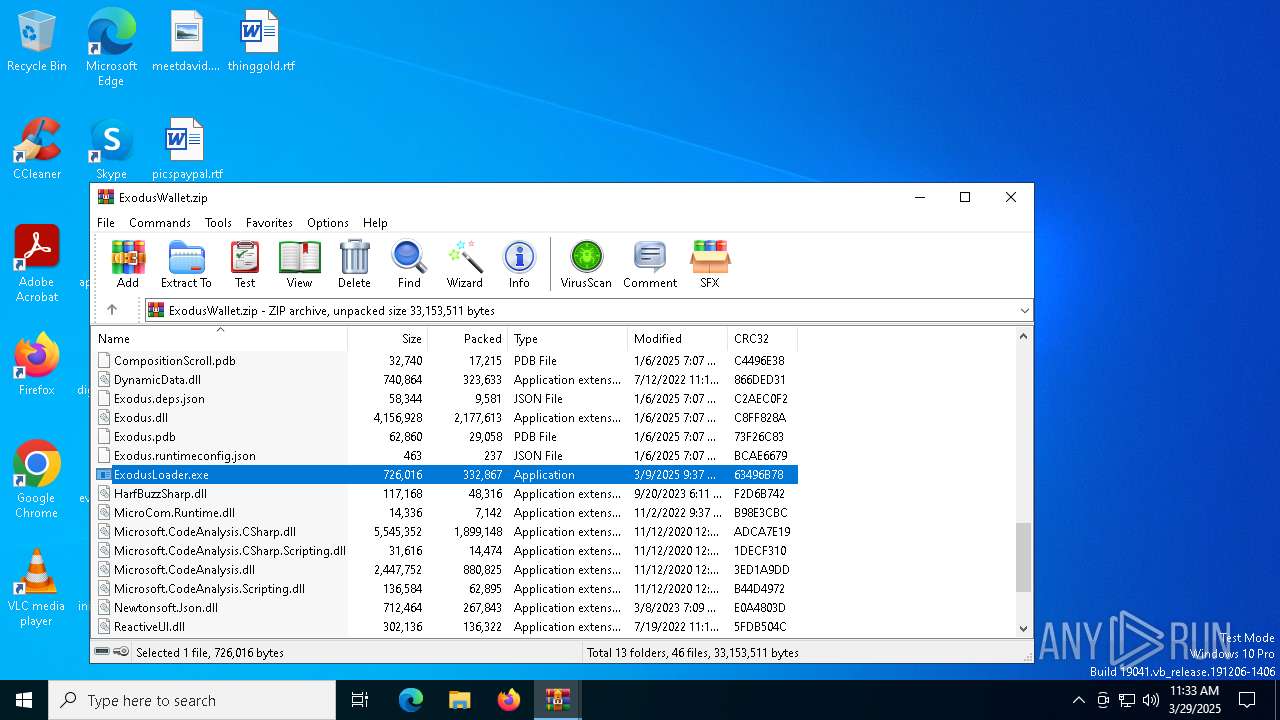Open the Tools menu
The width and height of the screenshot is (1280, 720).
(x=218, y=223)
